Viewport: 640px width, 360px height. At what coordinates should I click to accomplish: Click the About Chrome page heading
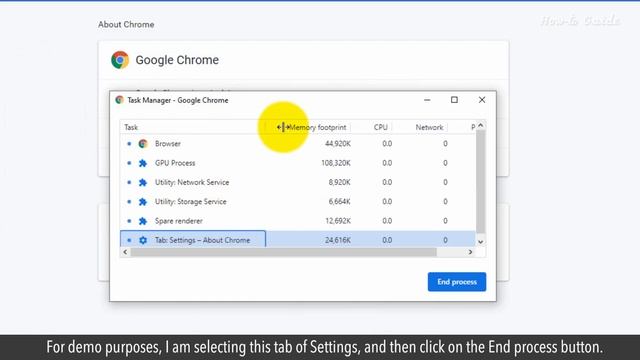pyautogui.click(x=126, y=24)
